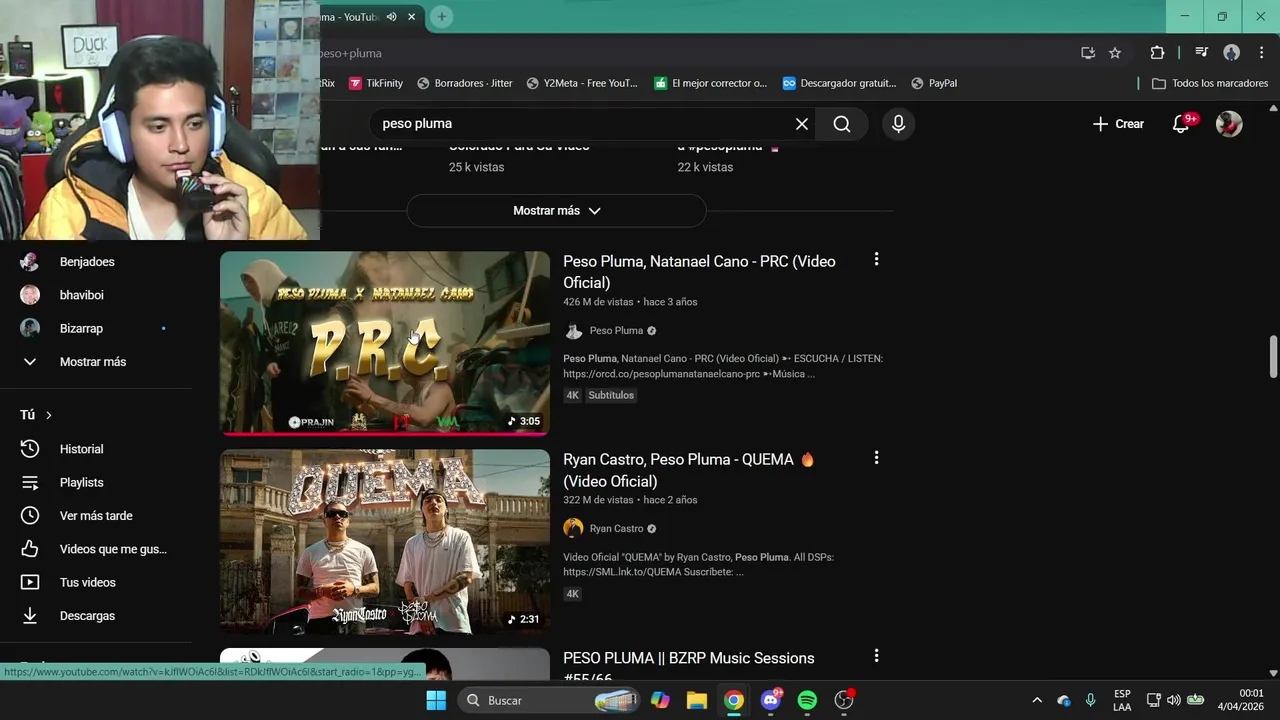Image resolution: width=1280 pixels, height=720 pixels.
Task: Open the YouTube account avatar menu
Action: point(1229,124)
